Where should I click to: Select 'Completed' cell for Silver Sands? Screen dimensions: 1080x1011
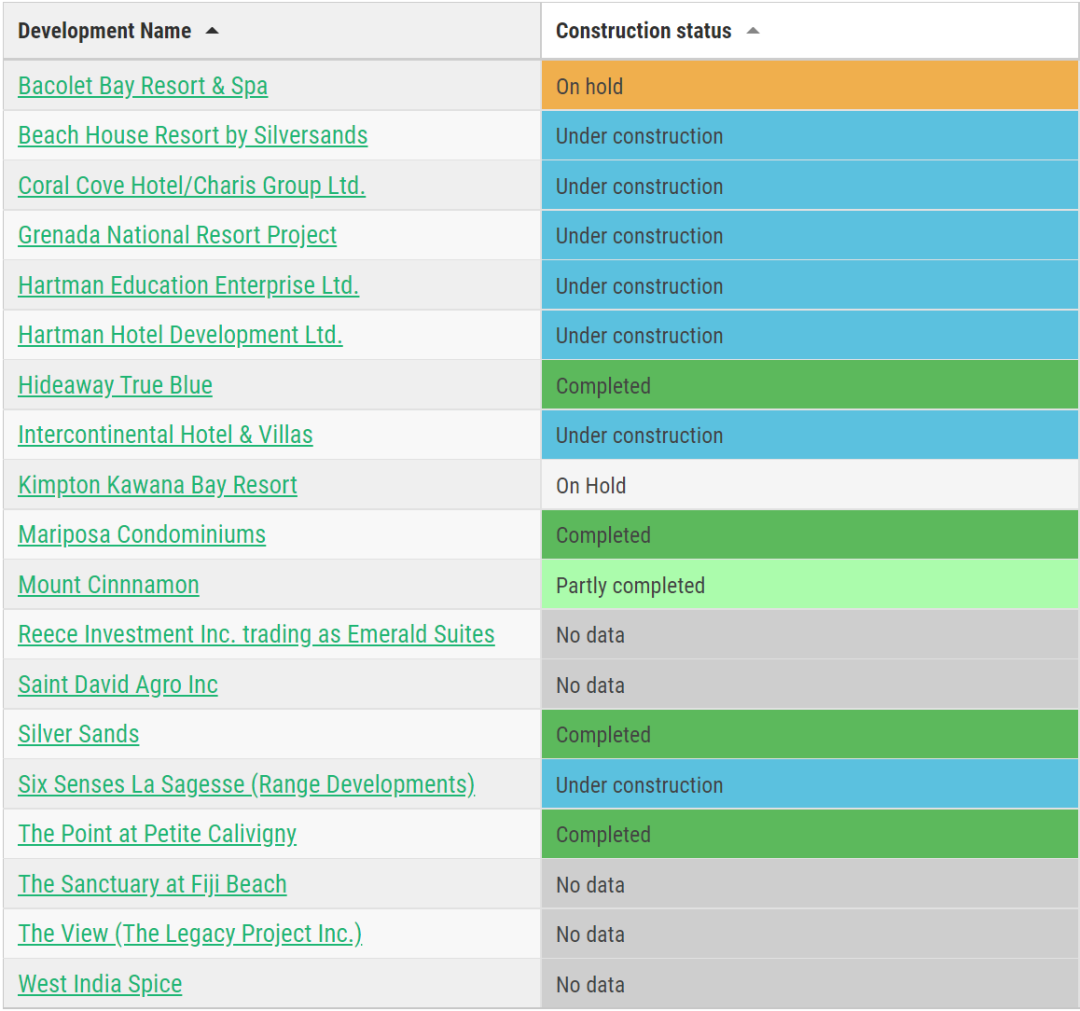click(810, 735)
